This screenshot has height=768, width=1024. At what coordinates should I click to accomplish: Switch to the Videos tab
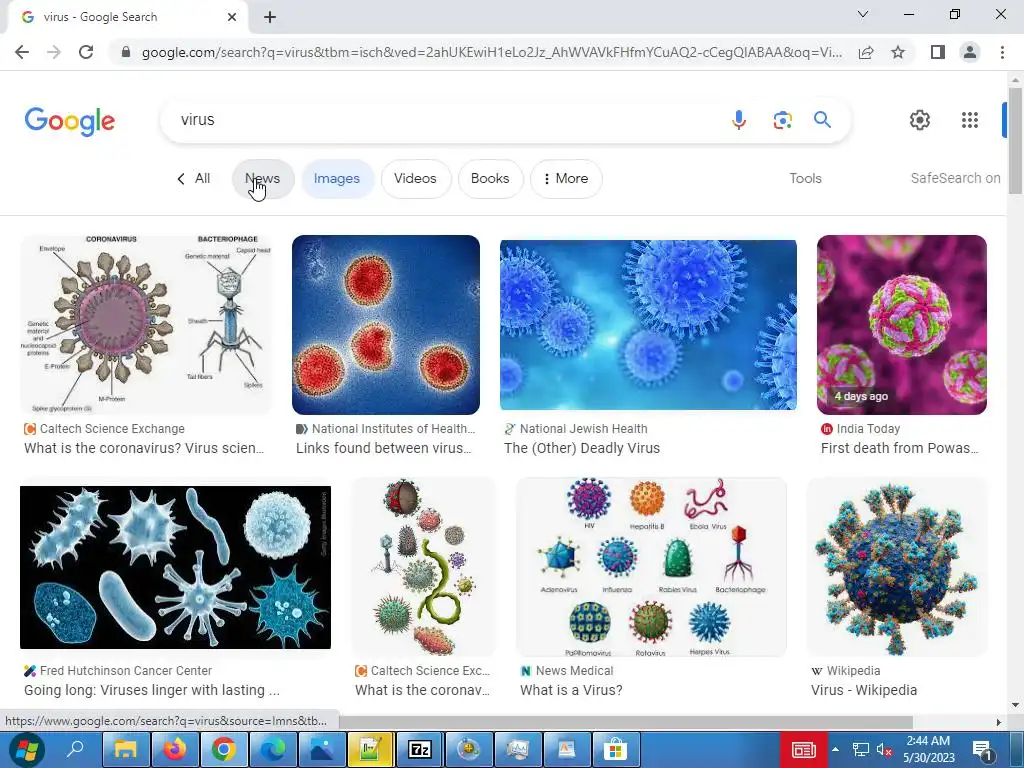point(415,178)
